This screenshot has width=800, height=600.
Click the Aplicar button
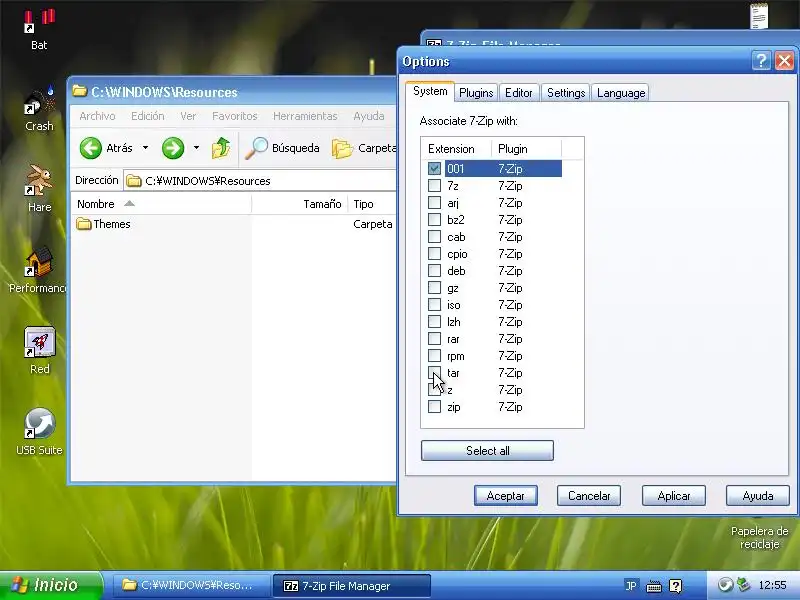pyautogui.click(x=673, y=495)
